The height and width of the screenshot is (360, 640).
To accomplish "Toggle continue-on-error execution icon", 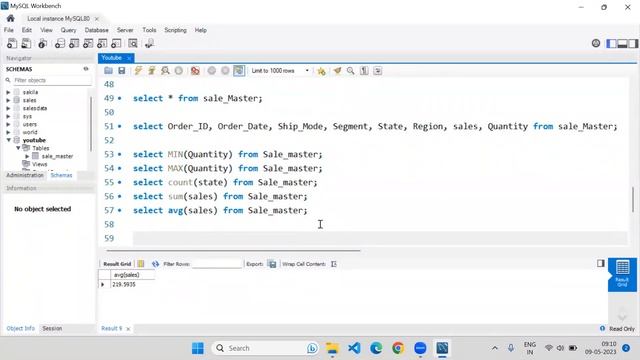I will [195, 71].
